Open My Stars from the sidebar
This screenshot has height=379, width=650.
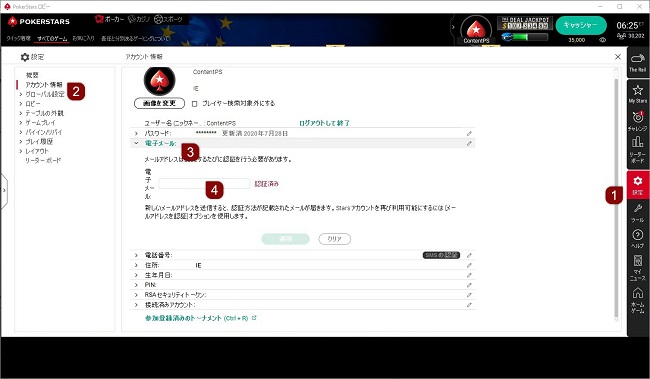(638, 94)
